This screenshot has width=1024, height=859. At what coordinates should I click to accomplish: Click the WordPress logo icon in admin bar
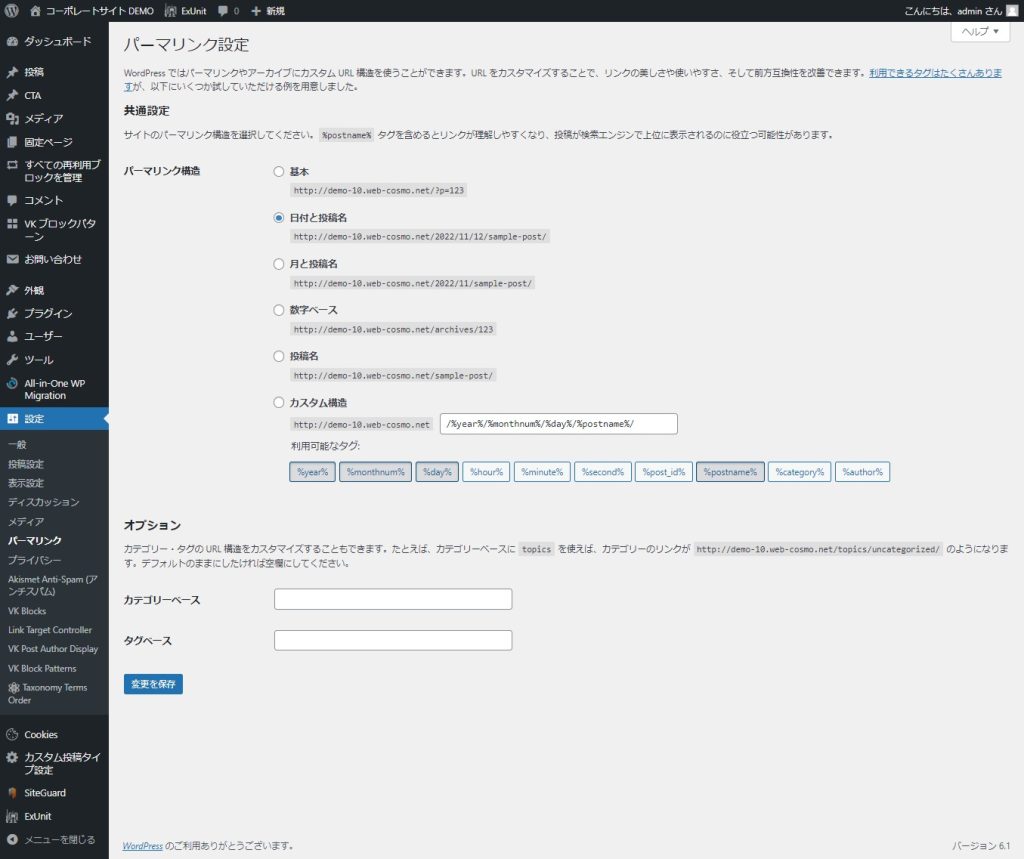click(12, 11)
